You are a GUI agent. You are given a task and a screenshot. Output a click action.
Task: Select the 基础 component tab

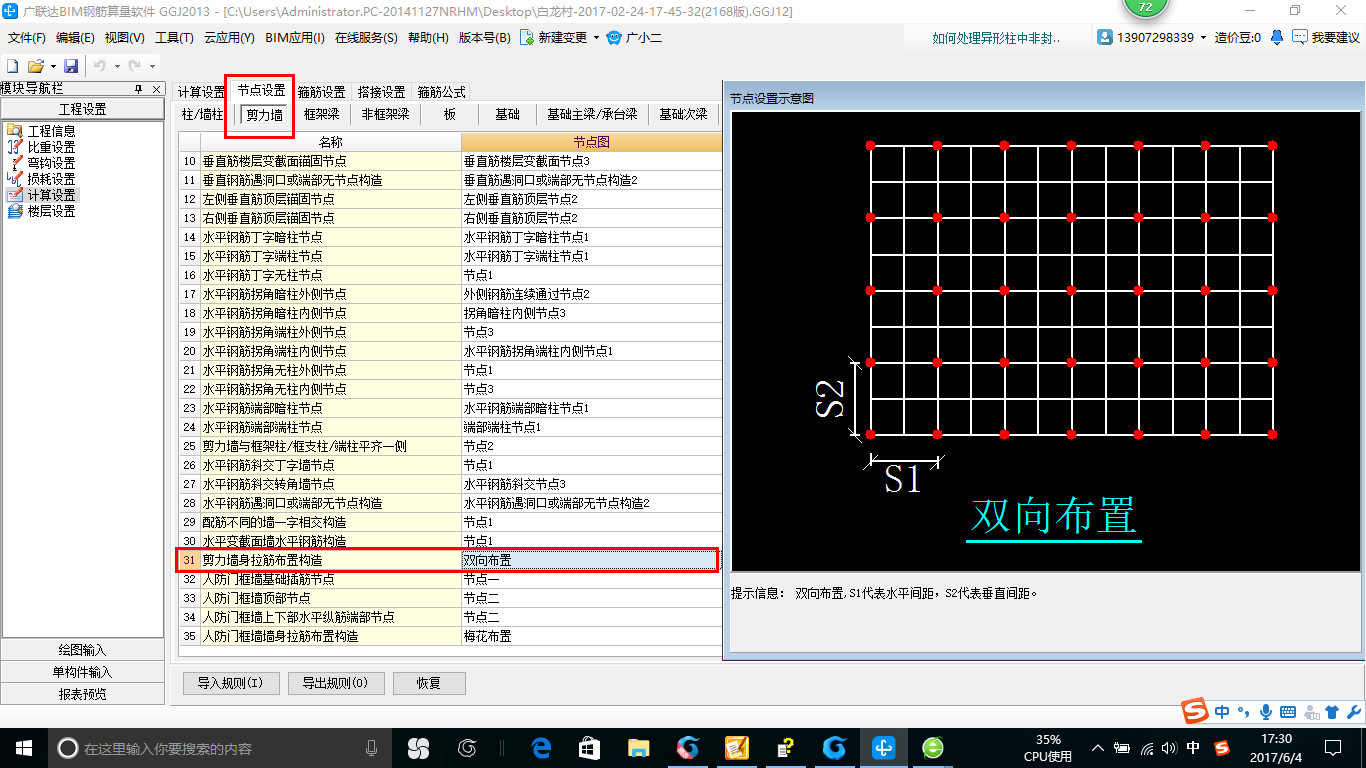click(507, 114)
